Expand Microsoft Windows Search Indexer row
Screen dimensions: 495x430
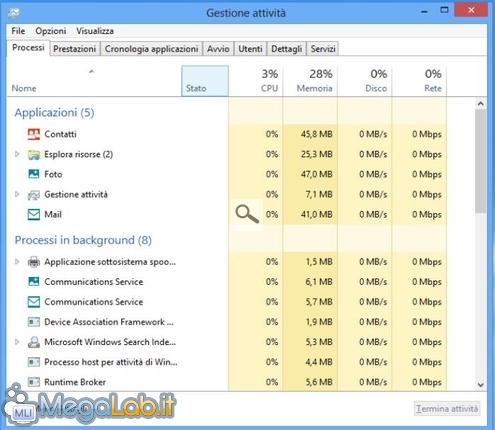coord(17,342)
